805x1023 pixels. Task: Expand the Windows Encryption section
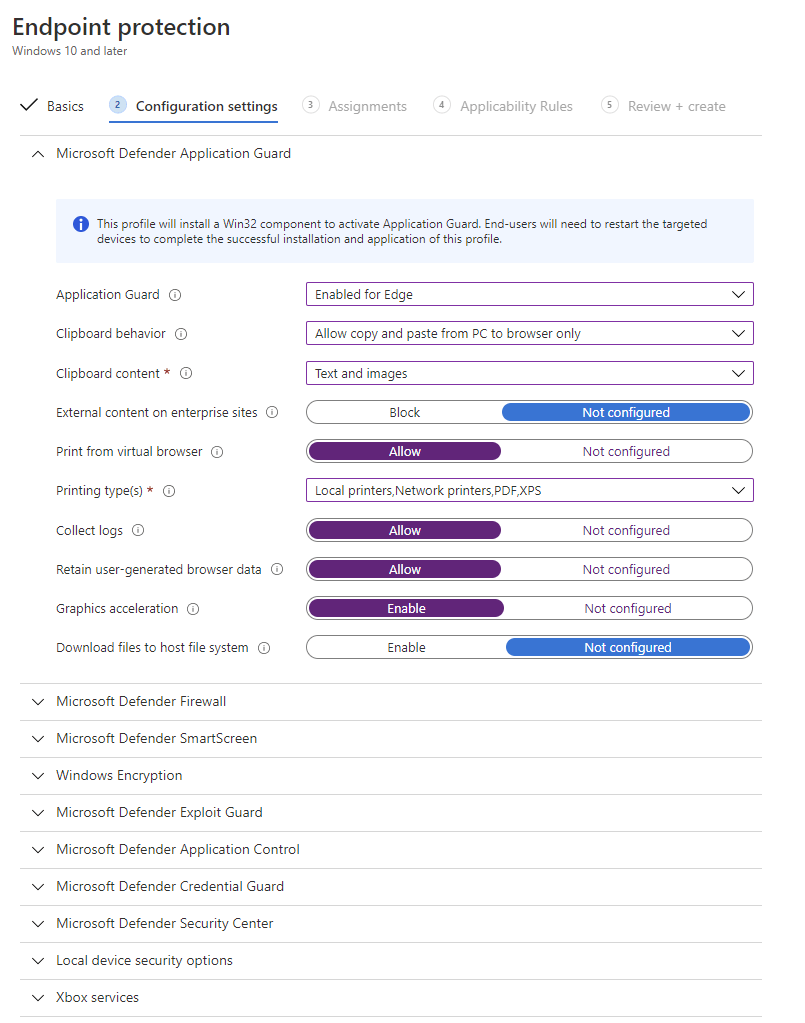pyautogui.click(x=119, y=775)
